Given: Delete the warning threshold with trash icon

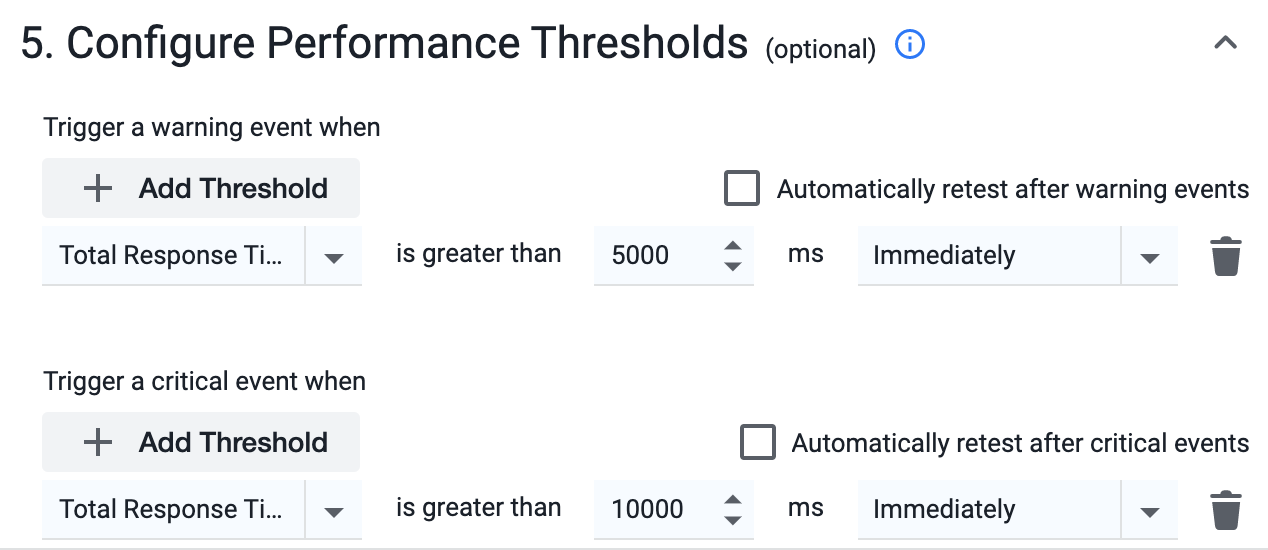Looking at the screenshot, I should pos(1226,256).
